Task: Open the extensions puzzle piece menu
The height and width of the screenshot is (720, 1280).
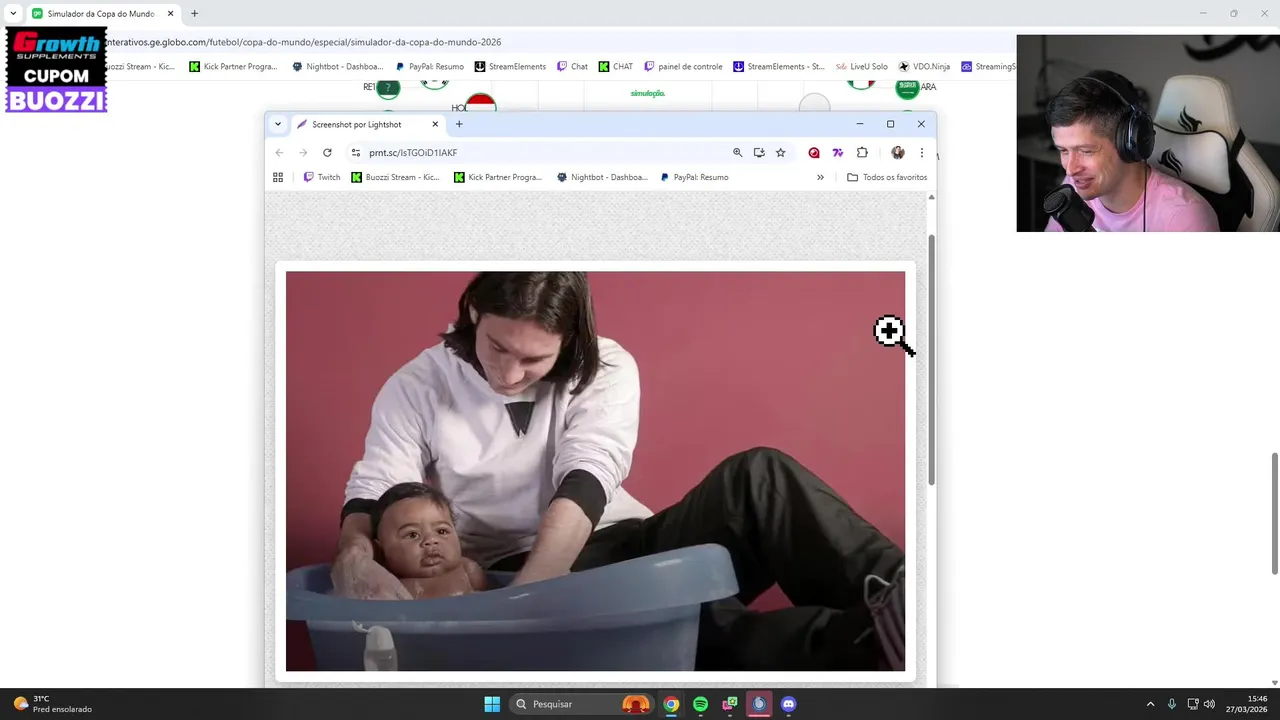Action: click(862, 153)
